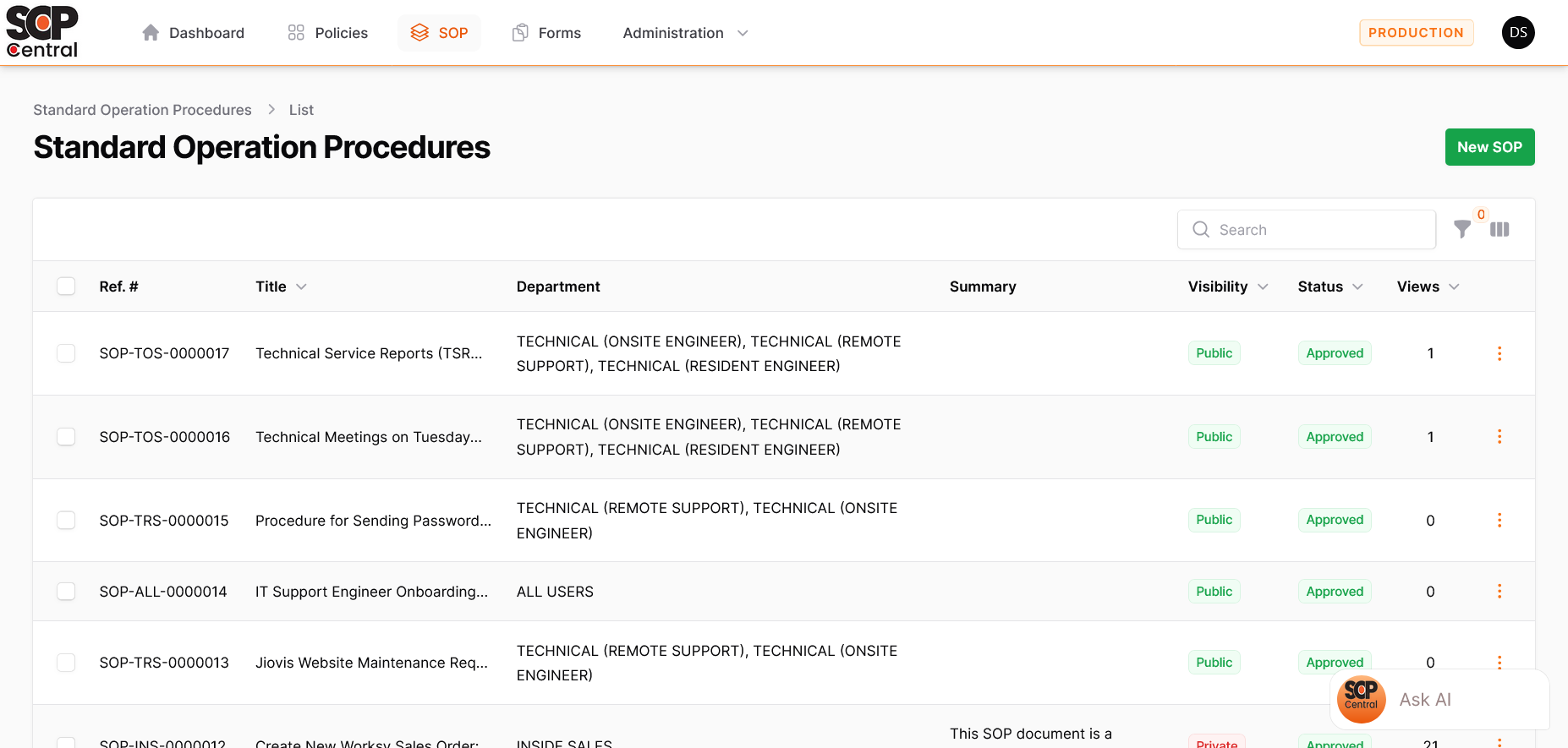Click the New SOP button
This screenshot has height=748, width=1568.
1489,147
